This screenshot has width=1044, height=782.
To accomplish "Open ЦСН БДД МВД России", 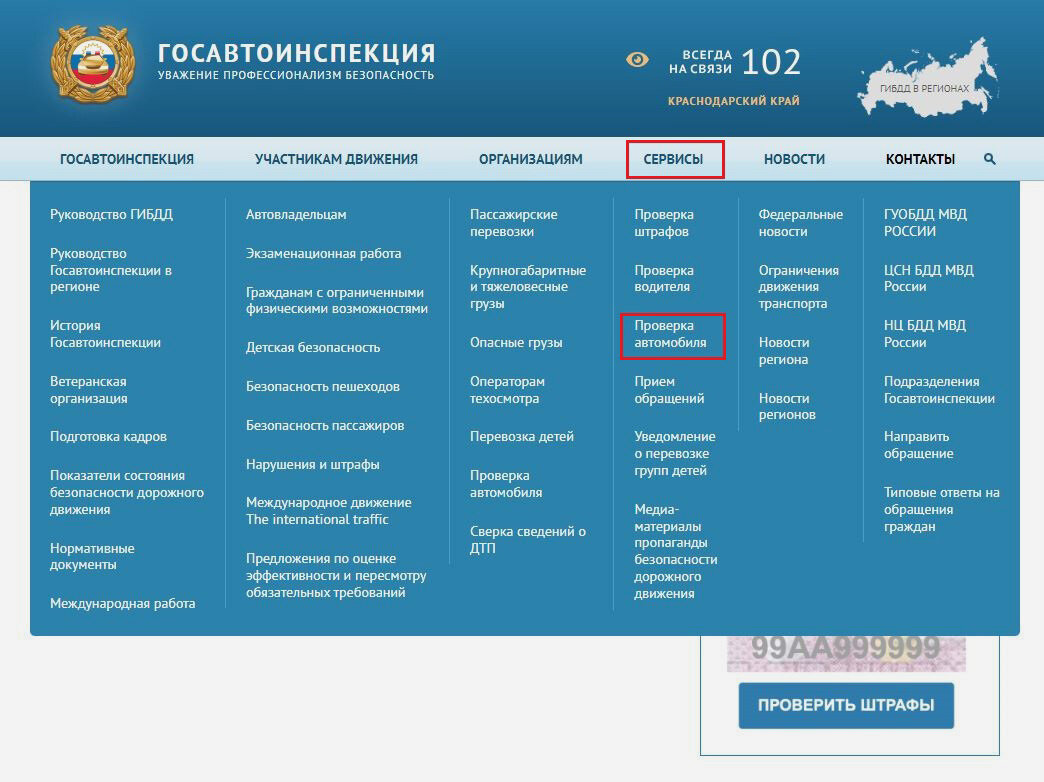I will click(929, 278).
